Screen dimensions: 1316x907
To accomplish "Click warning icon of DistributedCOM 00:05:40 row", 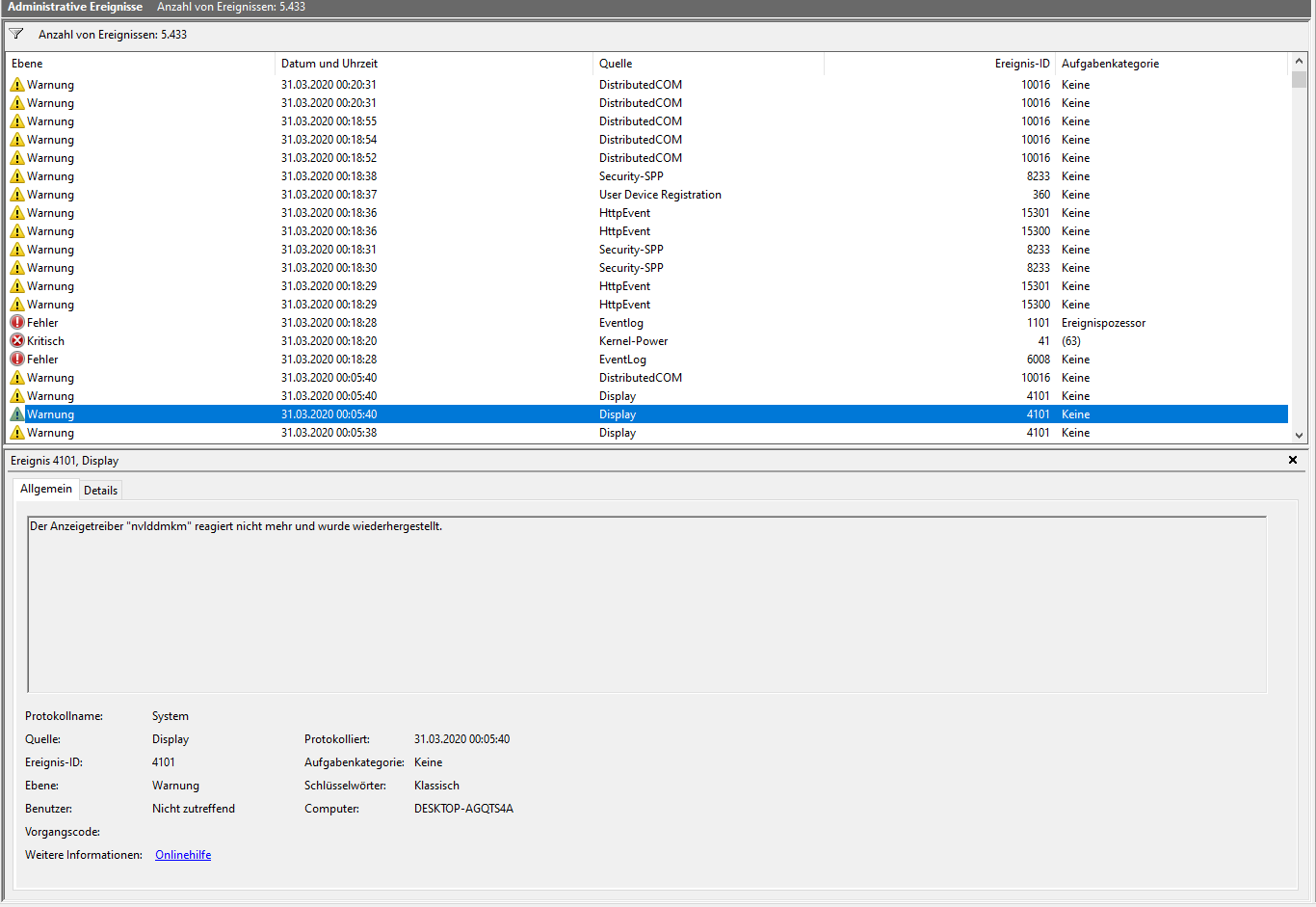I will click(17, 378).
